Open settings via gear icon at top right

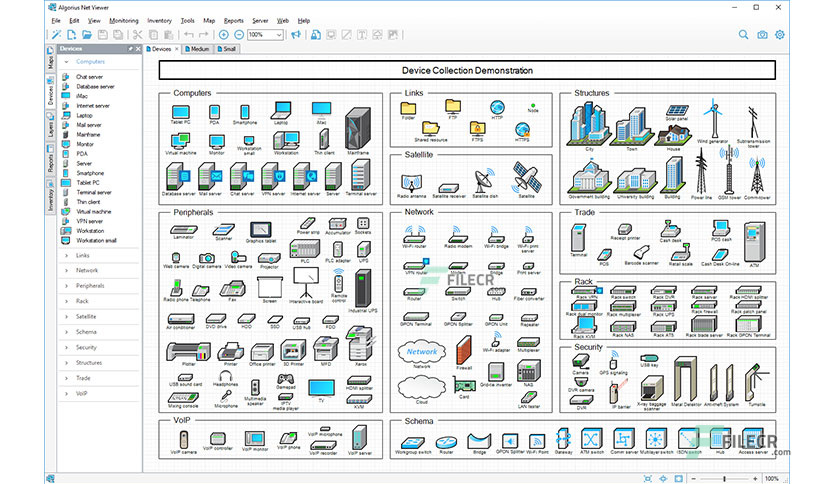point(780,35)
